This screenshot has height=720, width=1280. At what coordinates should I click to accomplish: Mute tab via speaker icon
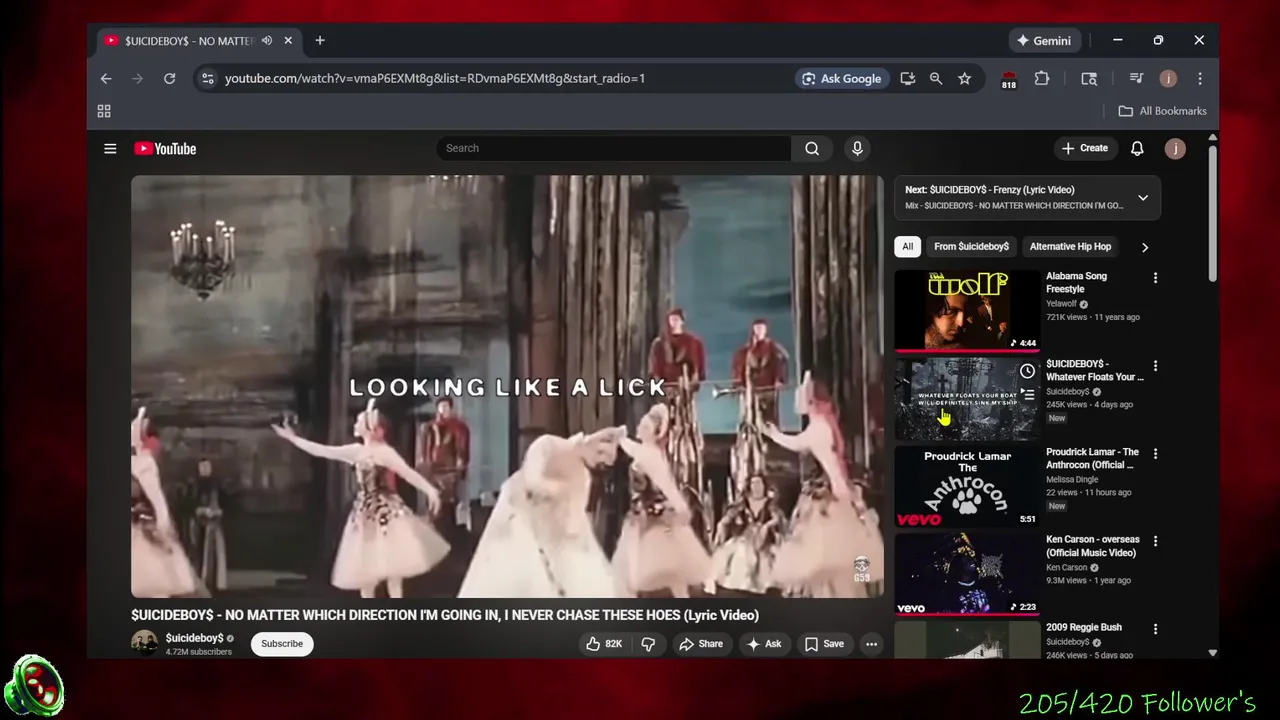pyautogui.click(x=267, y=41)
